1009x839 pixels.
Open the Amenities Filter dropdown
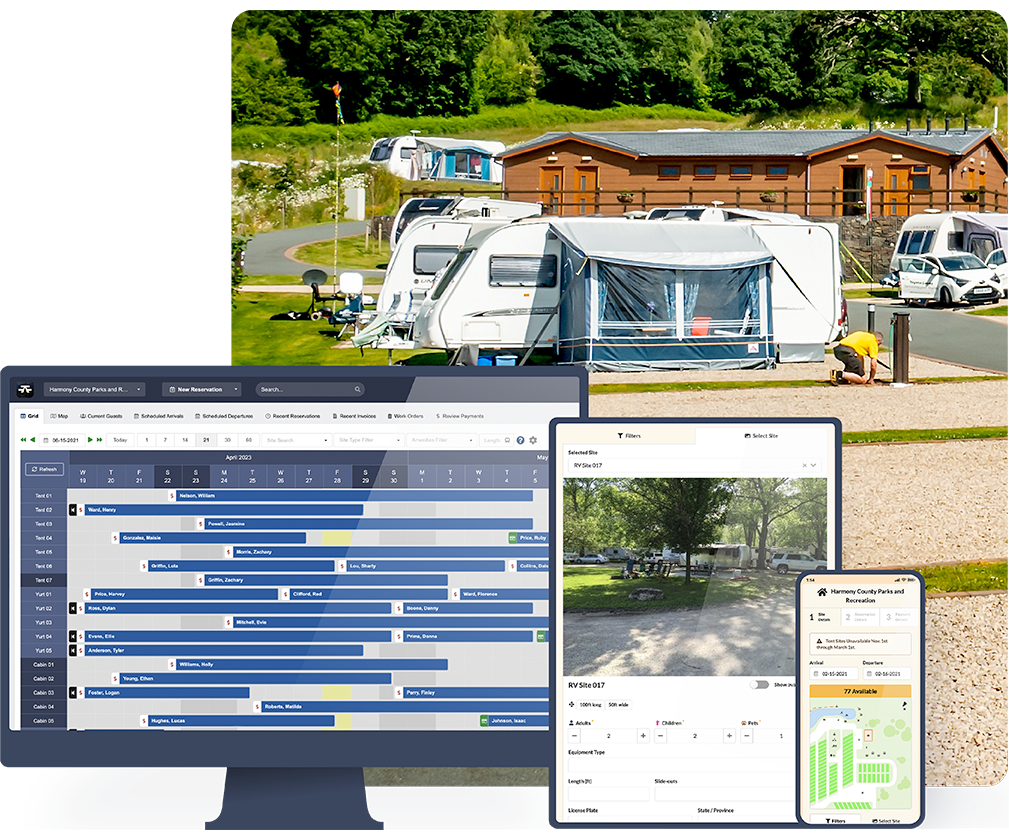pos(441,440)
